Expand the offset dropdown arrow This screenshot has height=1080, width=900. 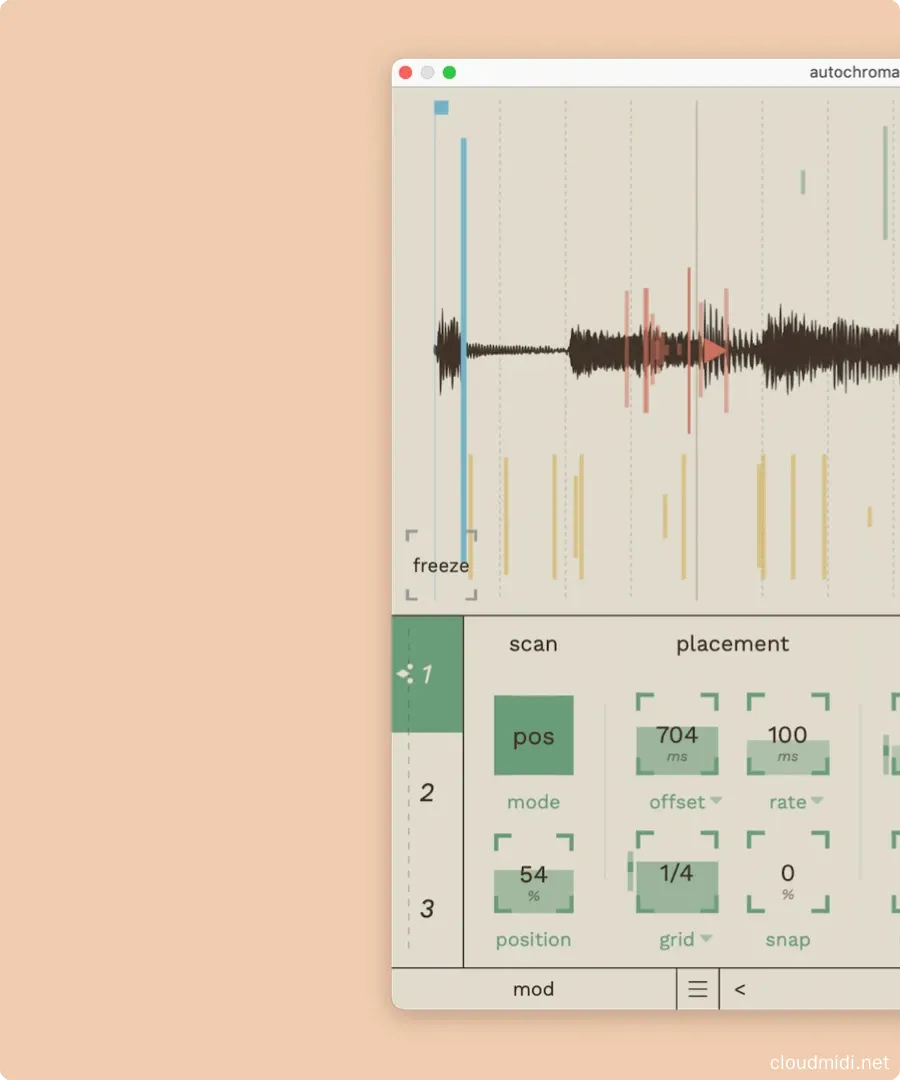pyautogui.click(x=715, y=802)
